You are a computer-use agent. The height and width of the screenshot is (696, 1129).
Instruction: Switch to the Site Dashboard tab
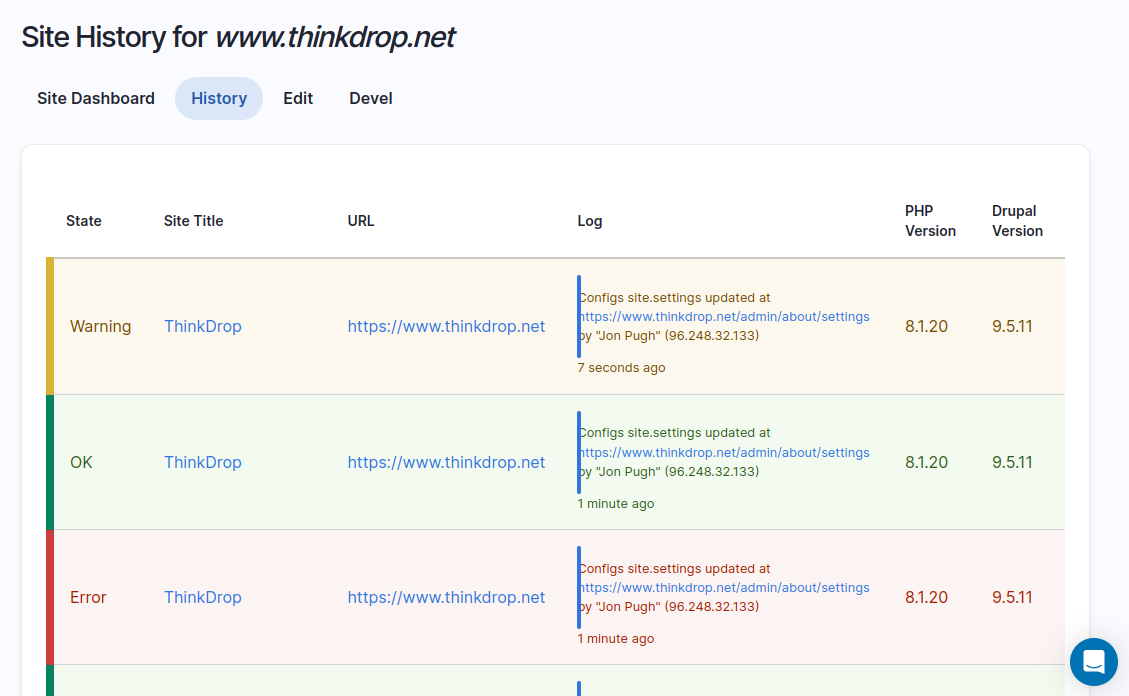tap(95, 98)
